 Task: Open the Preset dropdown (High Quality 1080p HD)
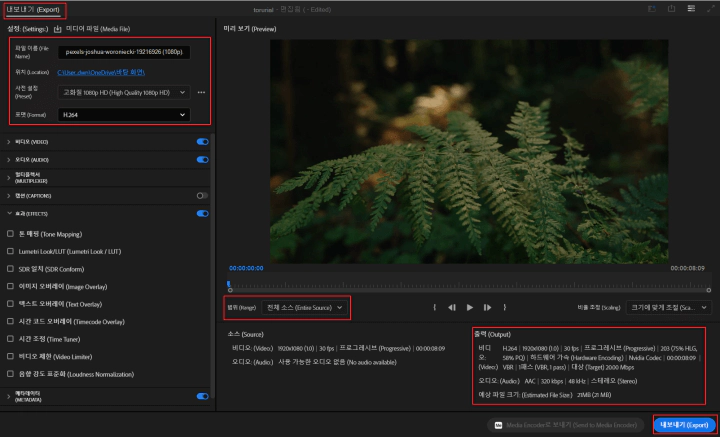click(x=124, y=92)
